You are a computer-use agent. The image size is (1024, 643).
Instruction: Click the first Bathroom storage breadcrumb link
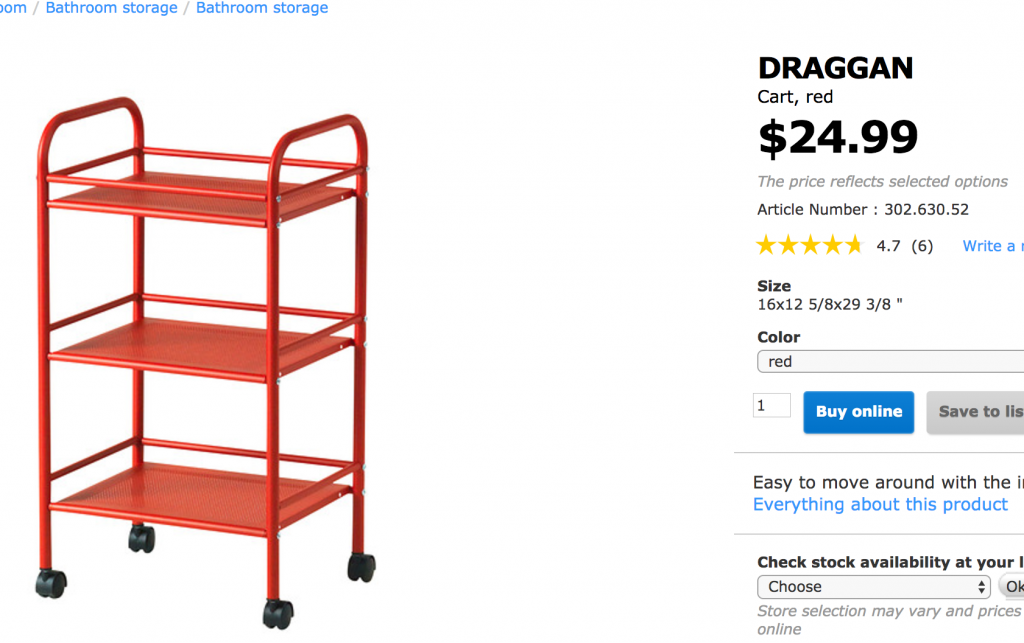[111, 8]
